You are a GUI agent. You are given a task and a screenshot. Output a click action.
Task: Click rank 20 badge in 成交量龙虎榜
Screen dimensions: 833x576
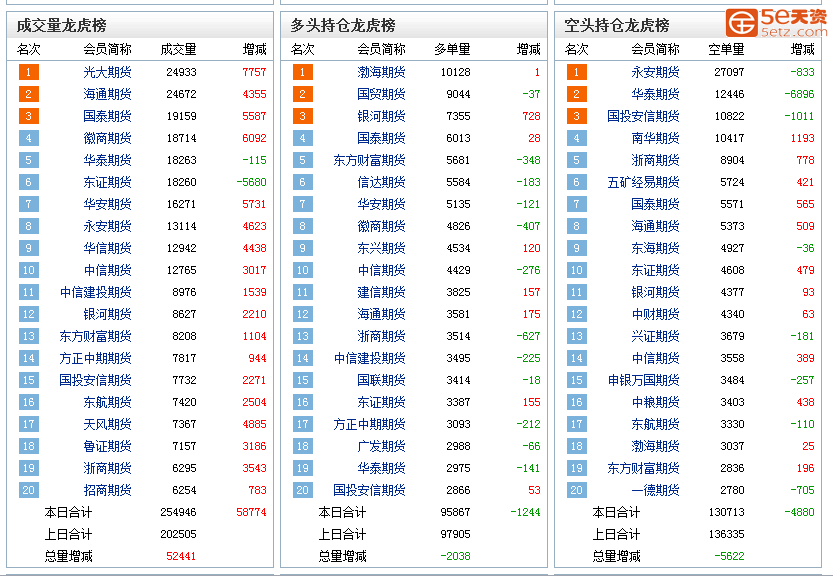[x=29, y=490]
